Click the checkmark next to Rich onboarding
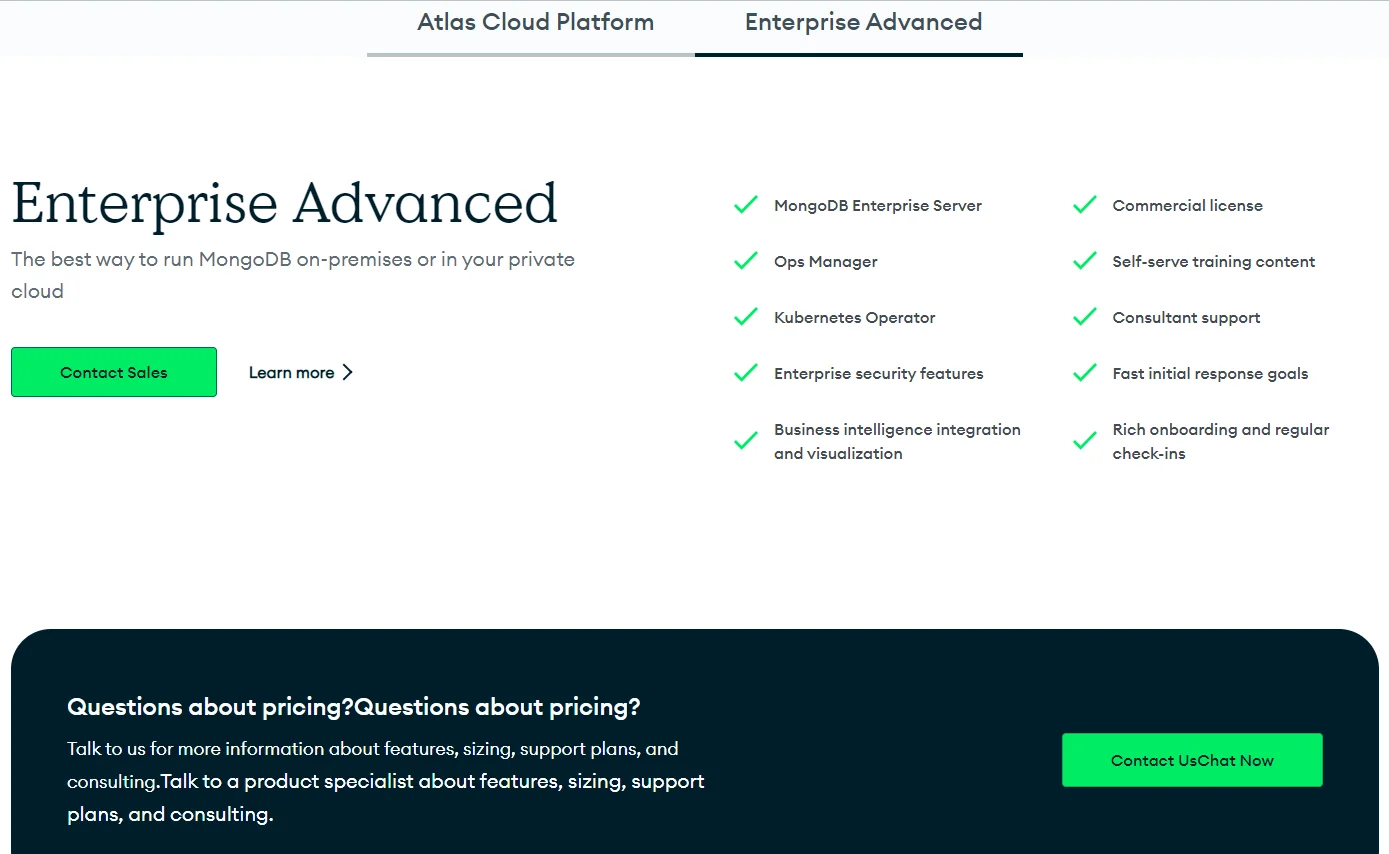1389x854 pixels. pos(1085,441)
